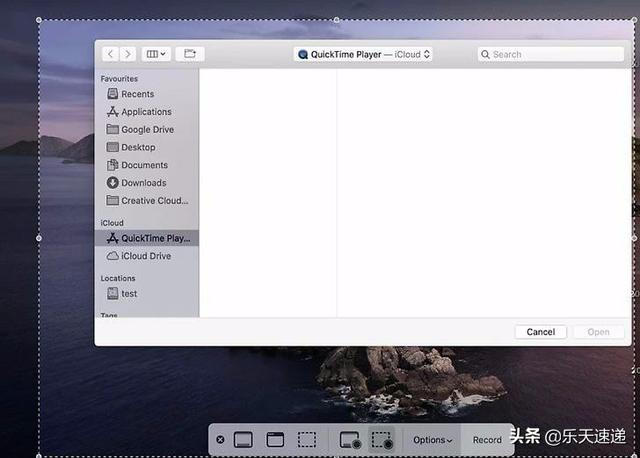Click the iCloud sidebar section heading
Viewport: 640px width, 458px height.
click(112, 223)
